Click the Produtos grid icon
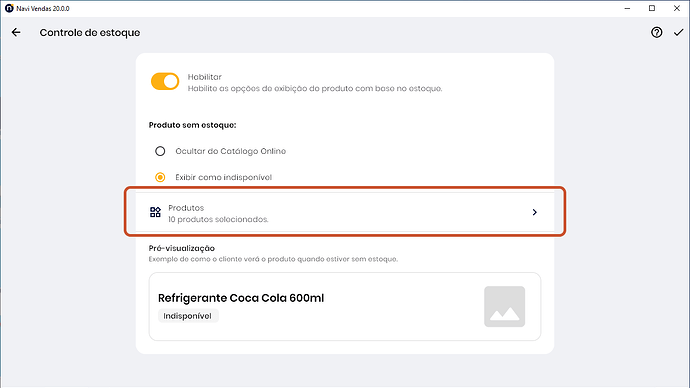The image size is (690, 388). click(155, 212)
